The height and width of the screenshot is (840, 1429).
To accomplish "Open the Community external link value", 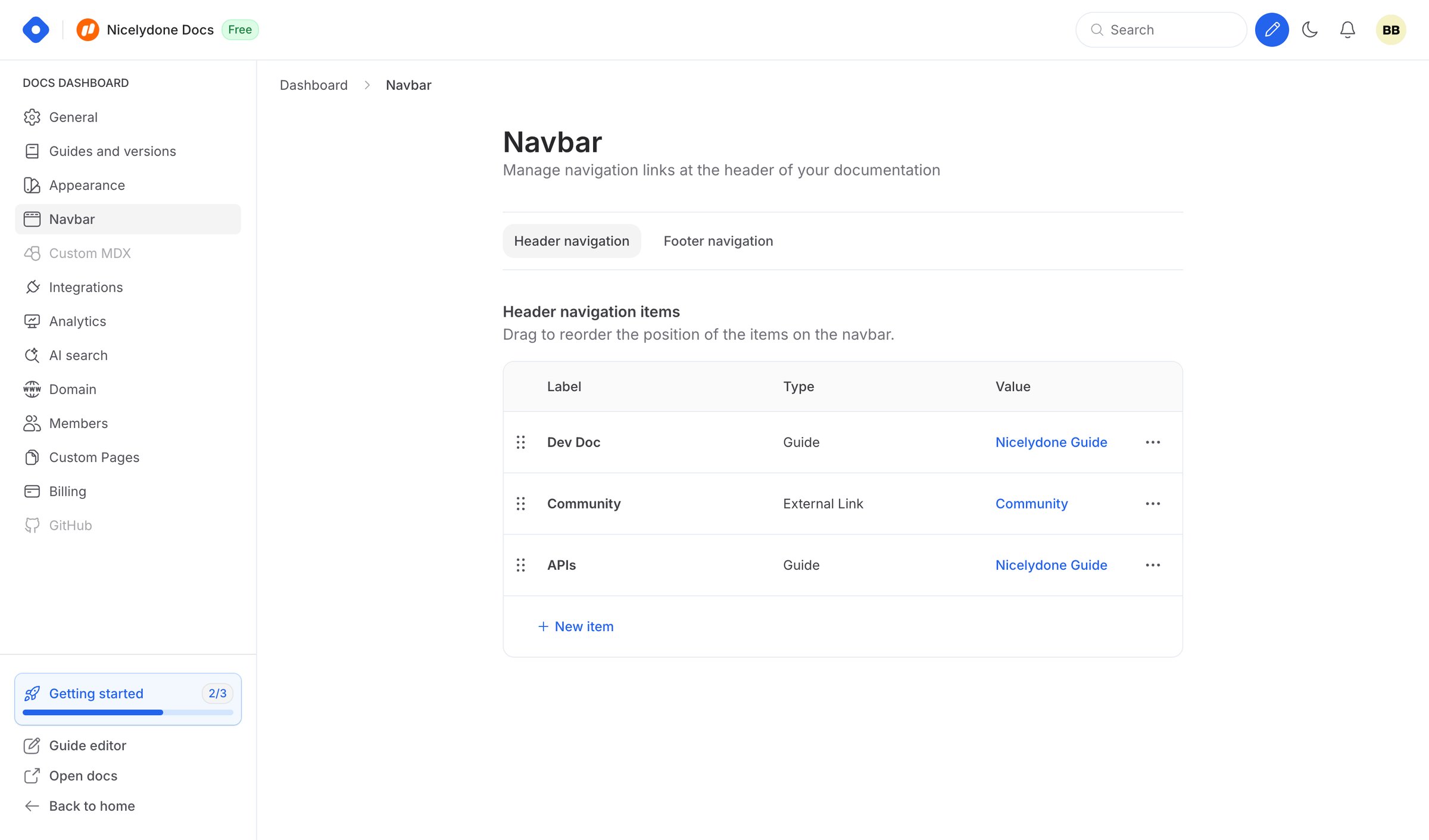I will [x=1032, y=504].
